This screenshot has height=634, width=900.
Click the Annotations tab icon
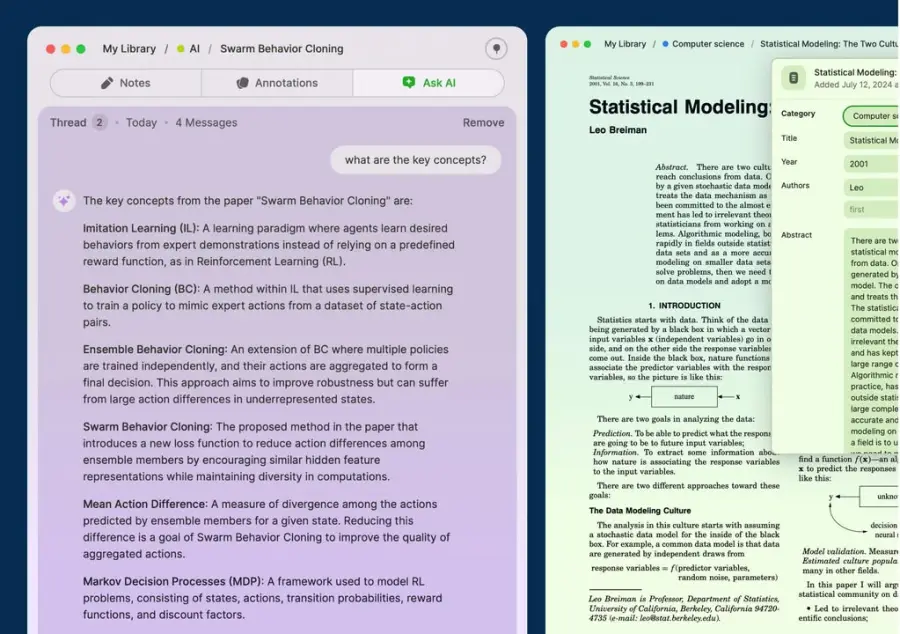pyautogui.click(x=243, y=83)
